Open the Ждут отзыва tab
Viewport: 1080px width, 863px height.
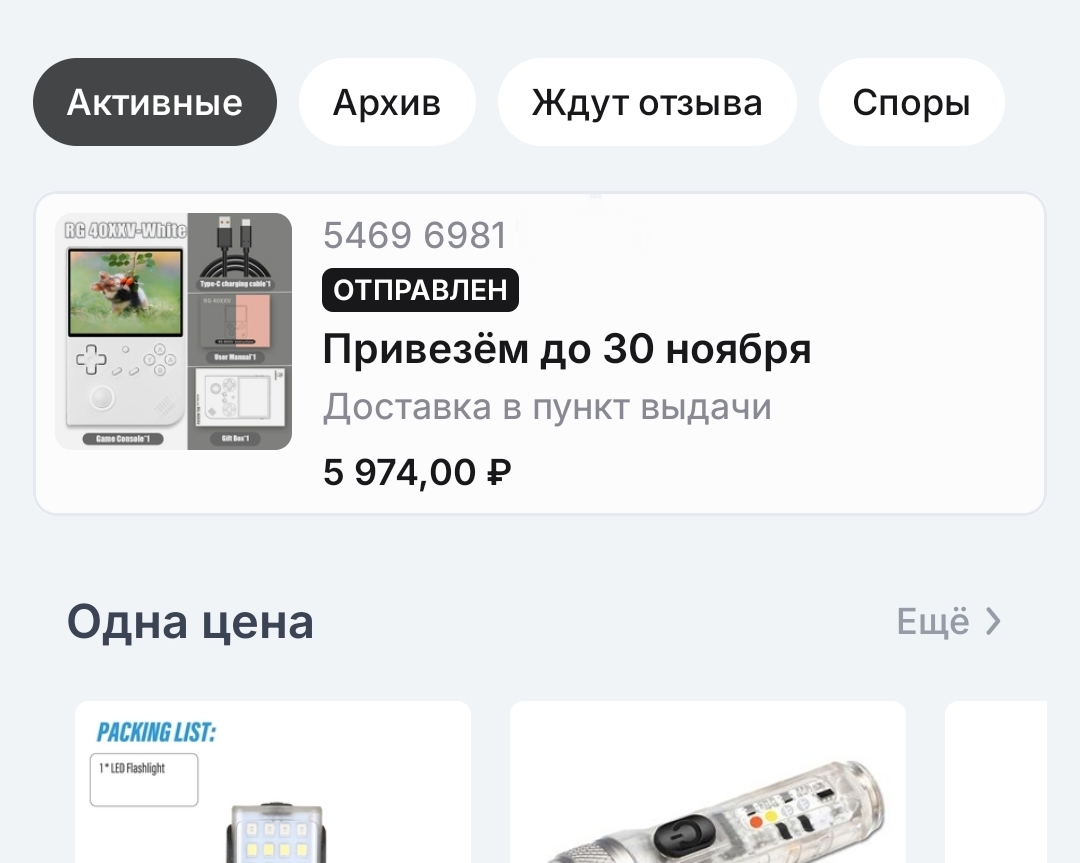click(x=647, y=102)
